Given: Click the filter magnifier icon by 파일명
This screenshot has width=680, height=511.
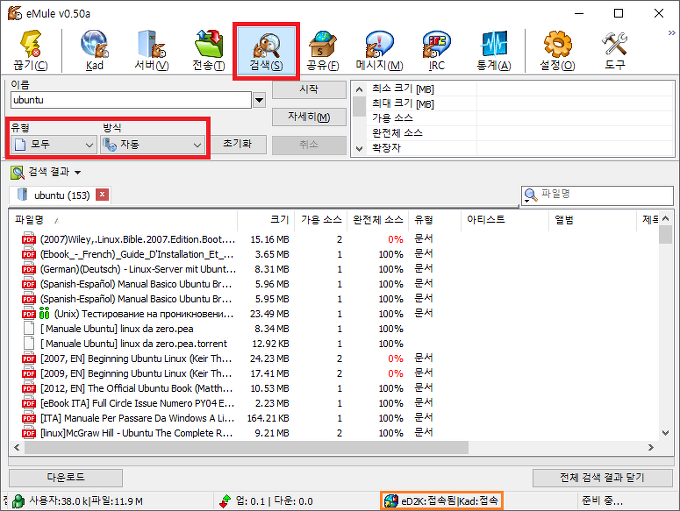Looking at the screenshot, I should pos(530,195).
